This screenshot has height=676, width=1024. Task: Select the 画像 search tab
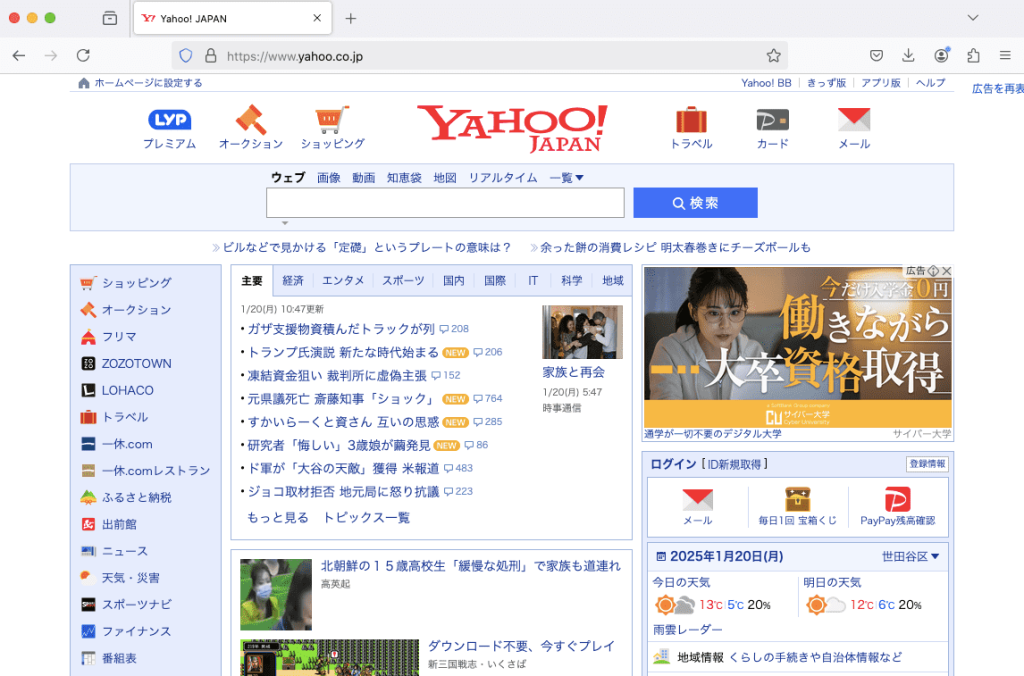point(329,177)
